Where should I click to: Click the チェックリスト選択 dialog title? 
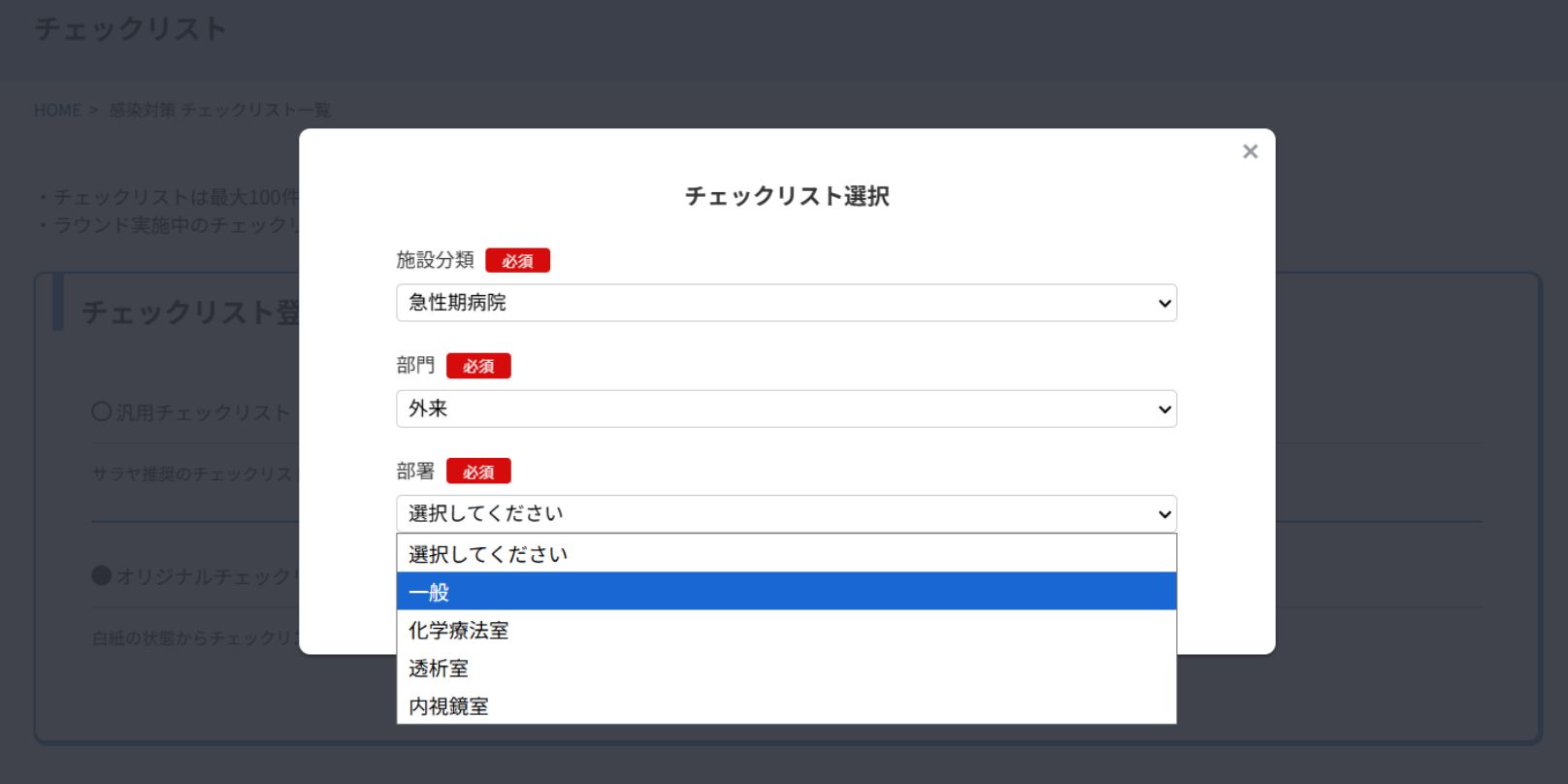point(787,196)
